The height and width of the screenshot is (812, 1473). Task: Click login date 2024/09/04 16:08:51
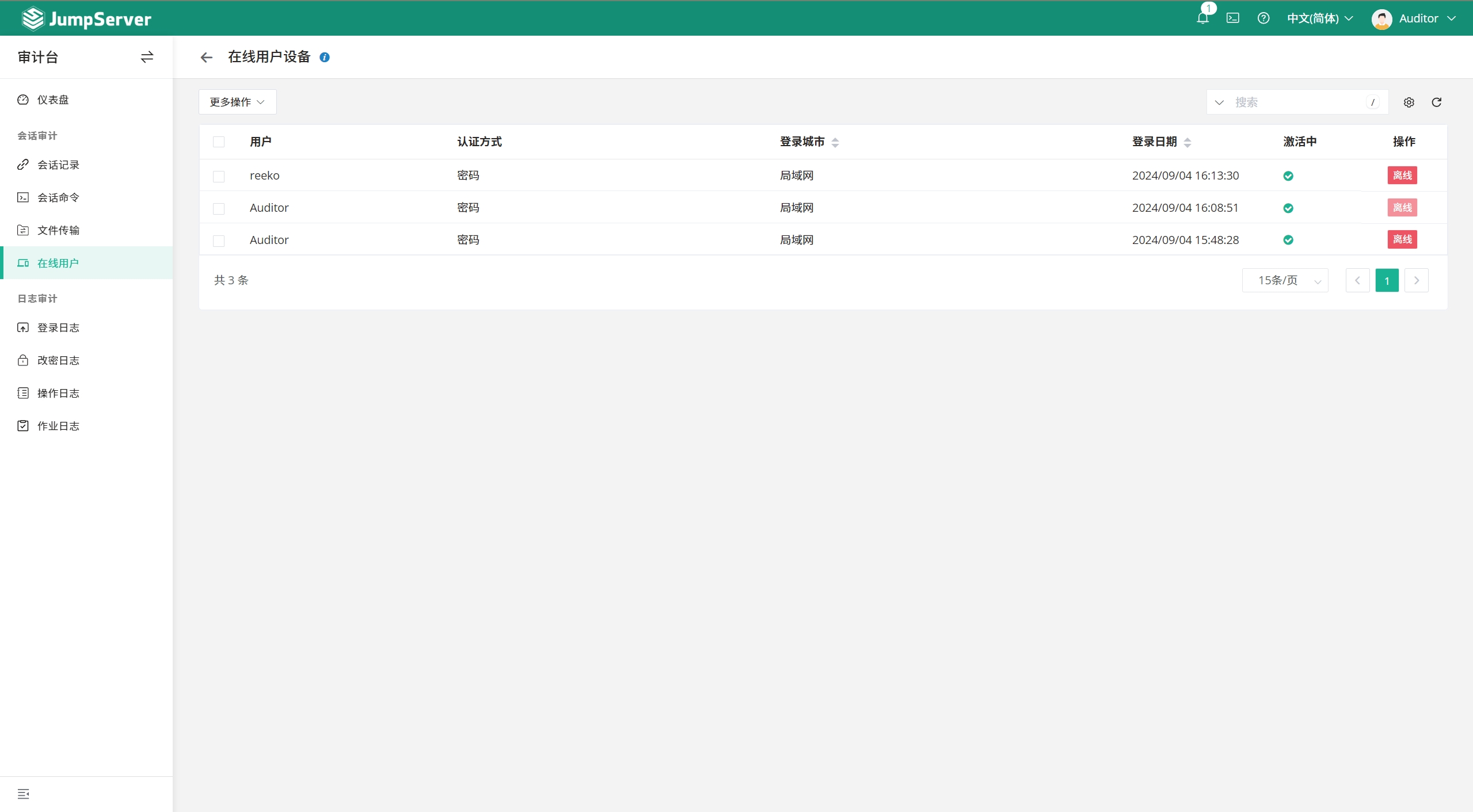pyautogui.click(x=1185, y=208)
